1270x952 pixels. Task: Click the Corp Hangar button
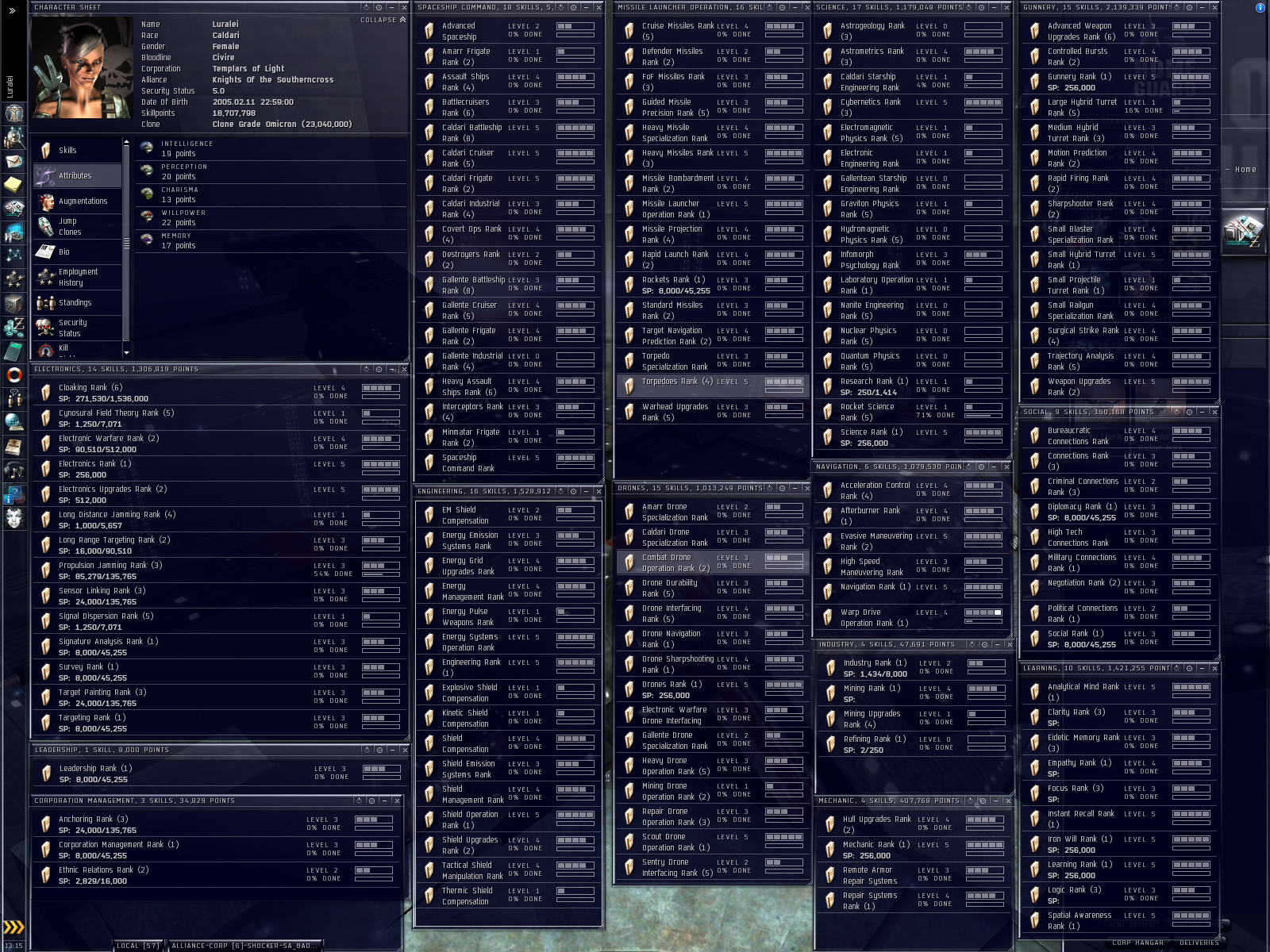1137,943
